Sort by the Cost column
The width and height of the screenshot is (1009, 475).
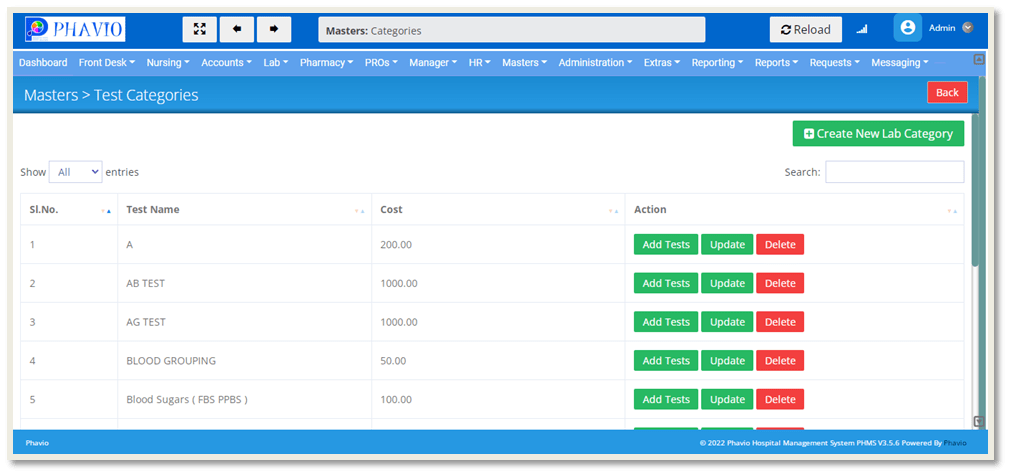[x=498, y=209]
